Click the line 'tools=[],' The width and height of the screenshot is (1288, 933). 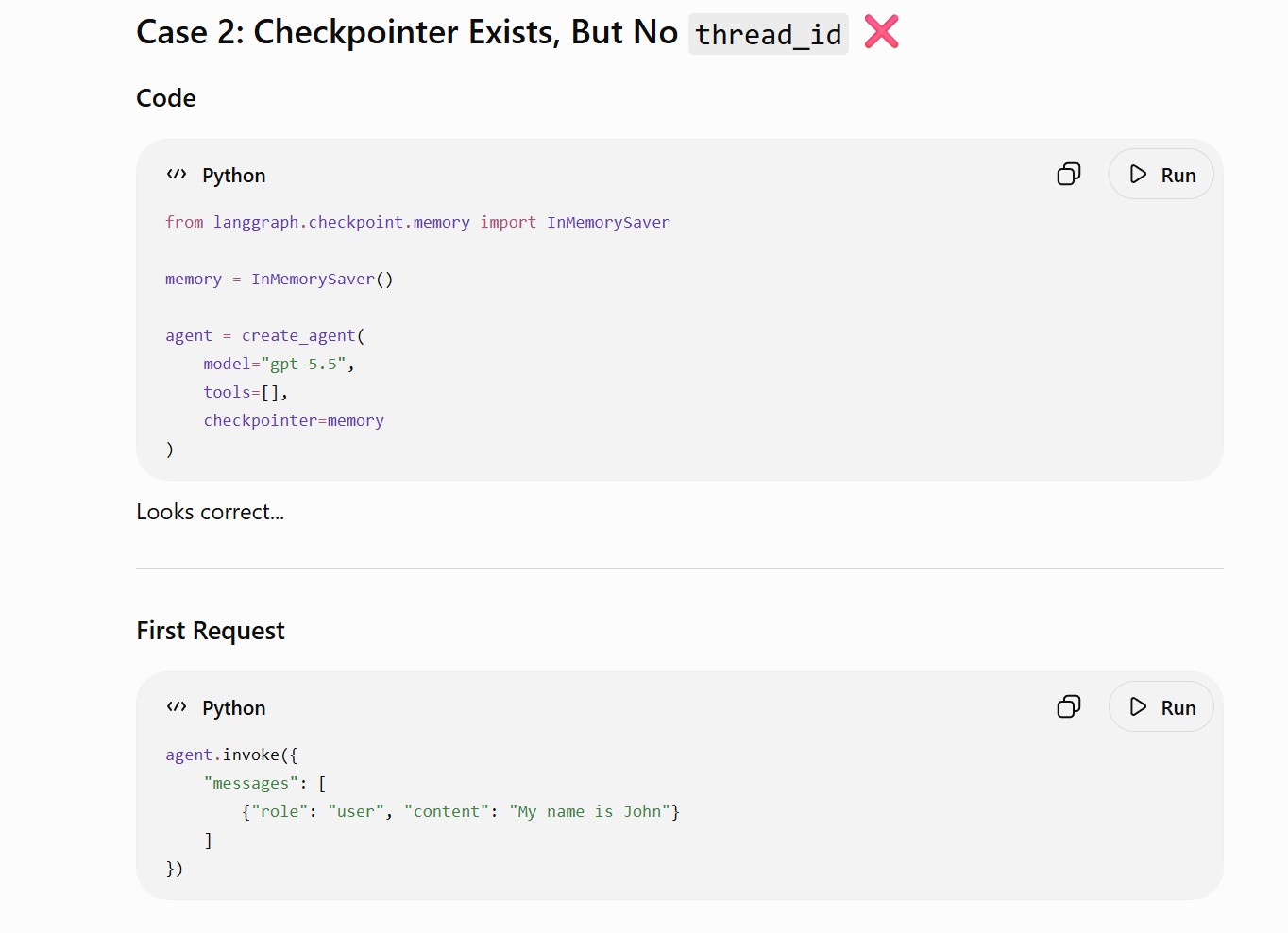tap(246, 392)
